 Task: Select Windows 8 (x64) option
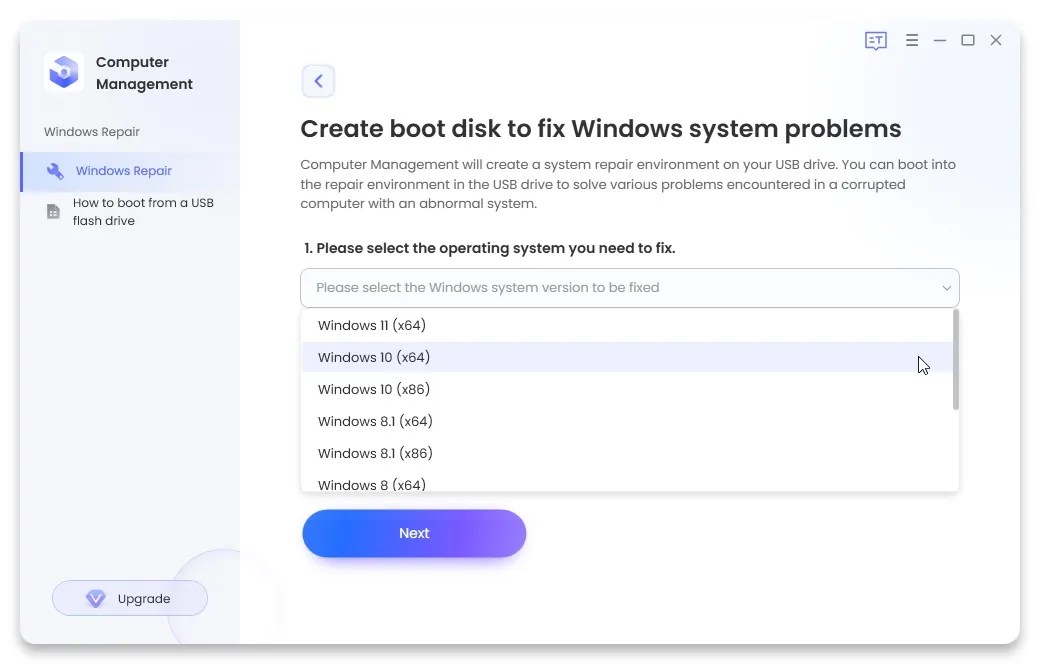(371, 484)
